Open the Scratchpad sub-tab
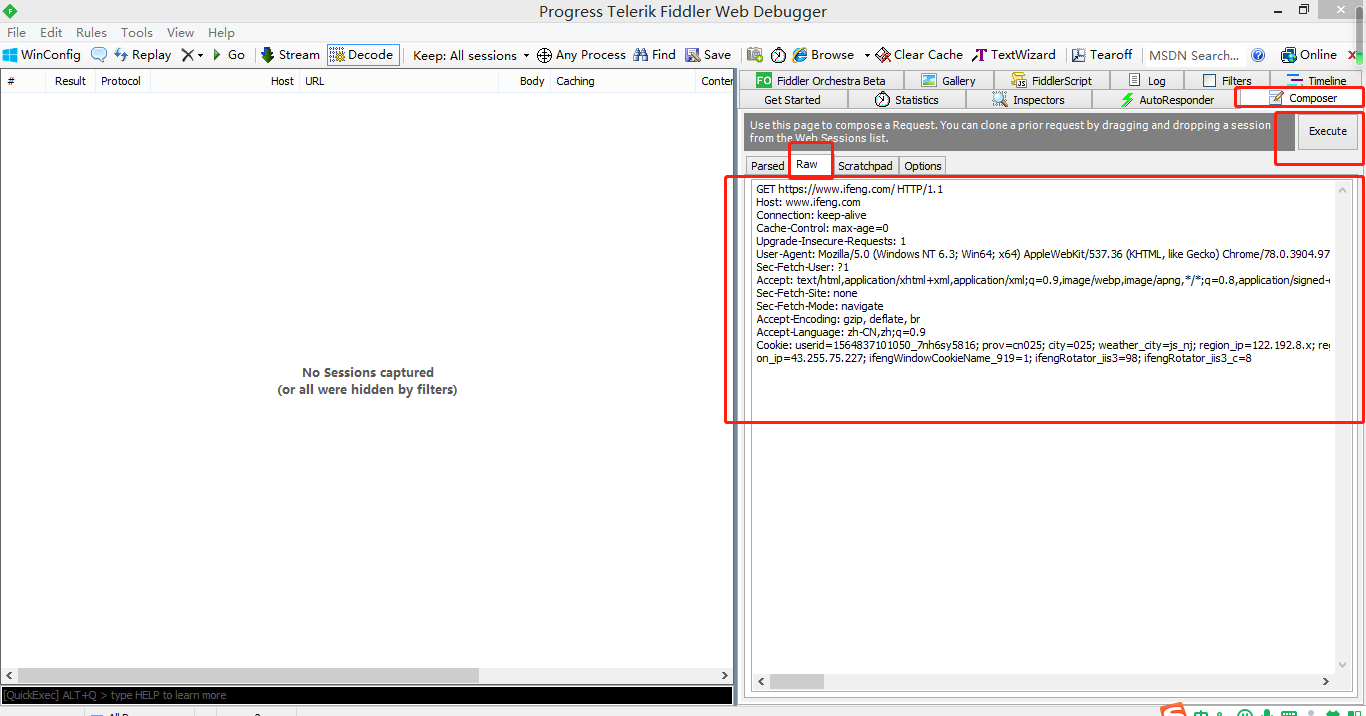The width and height of the screenshot is (1366, 716). 865,166
